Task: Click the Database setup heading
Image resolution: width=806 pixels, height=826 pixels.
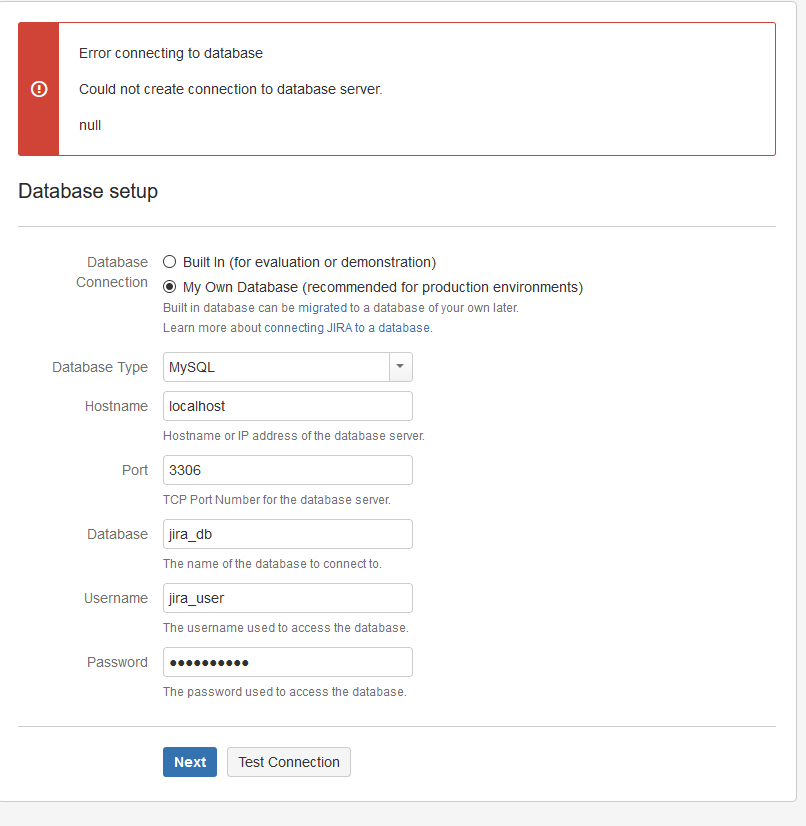Action: click(88, 190)
